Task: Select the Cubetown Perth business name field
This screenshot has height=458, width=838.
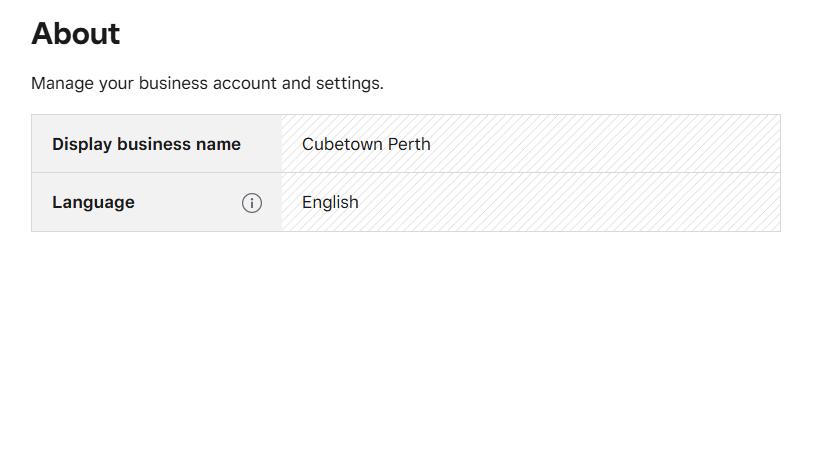Action: [x=530, y=144]
